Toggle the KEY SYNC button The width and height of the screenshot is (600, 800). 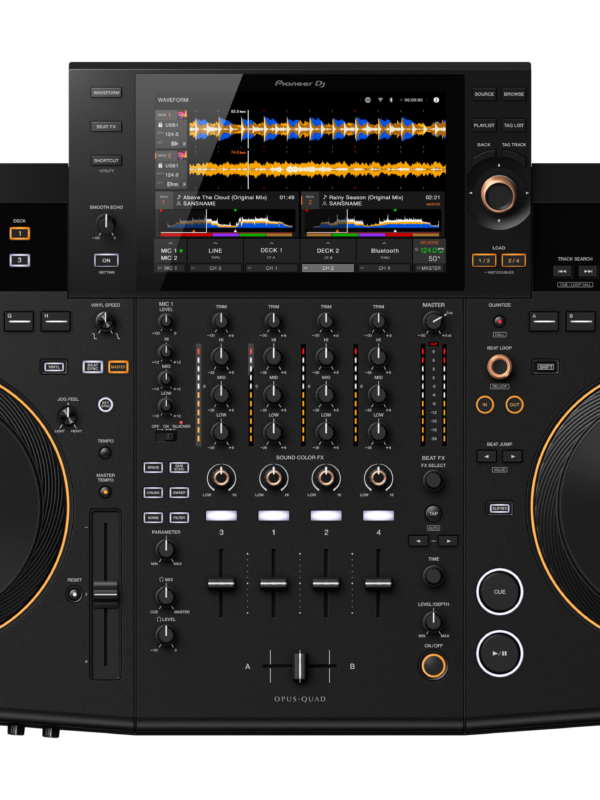click(105, 405)
